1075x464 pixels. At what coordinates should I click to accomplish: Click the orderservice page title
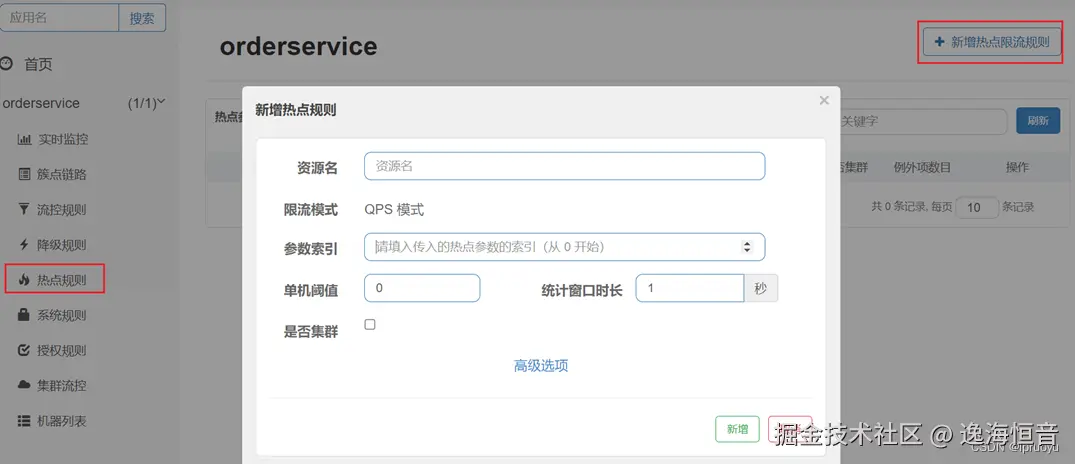[298, 46]
